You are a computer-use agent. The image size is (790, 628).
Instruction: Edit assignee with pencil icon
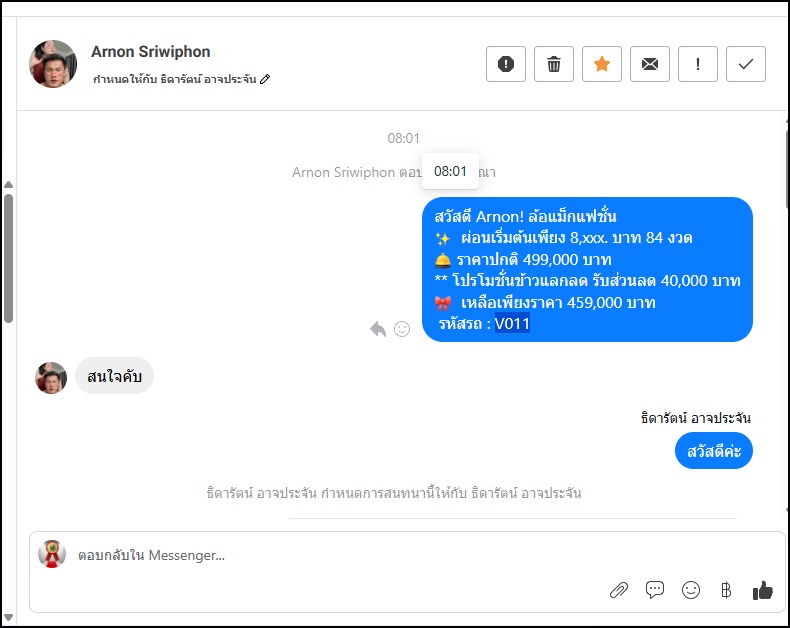(x=265, y=79)
